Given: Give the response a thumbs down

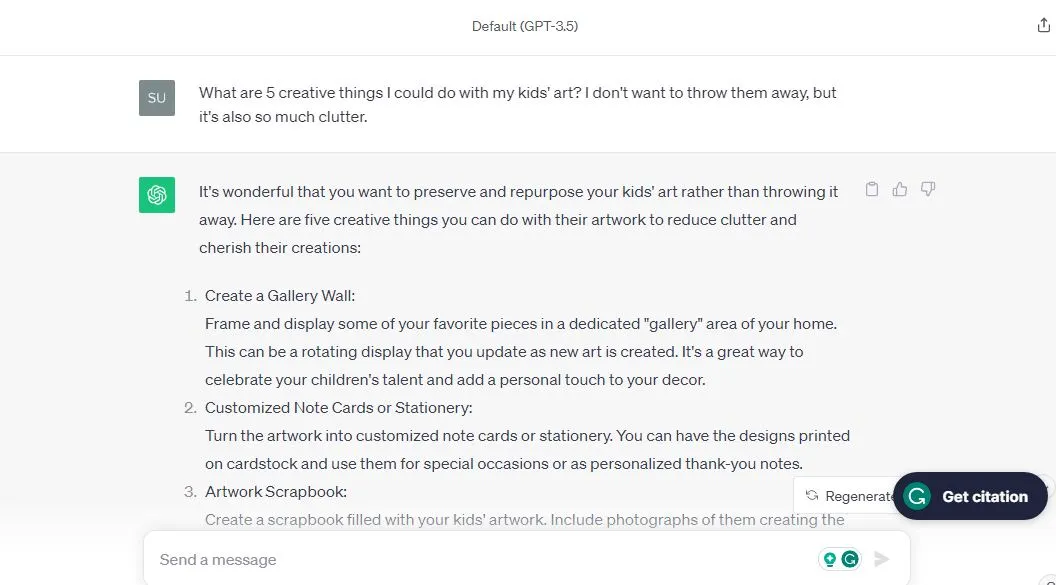Looking at the screenshot, I should coord(928,189).
